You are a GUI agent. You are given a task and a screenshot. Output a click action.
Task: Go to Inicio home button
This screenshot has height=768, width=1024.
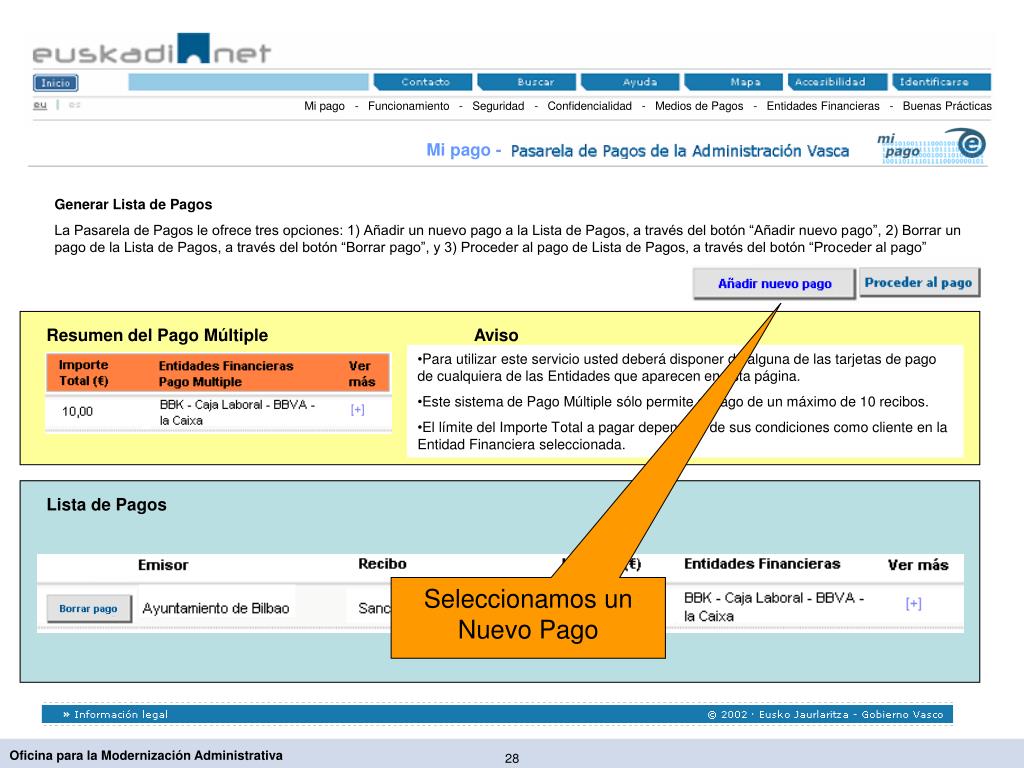[x=56, y=83]
